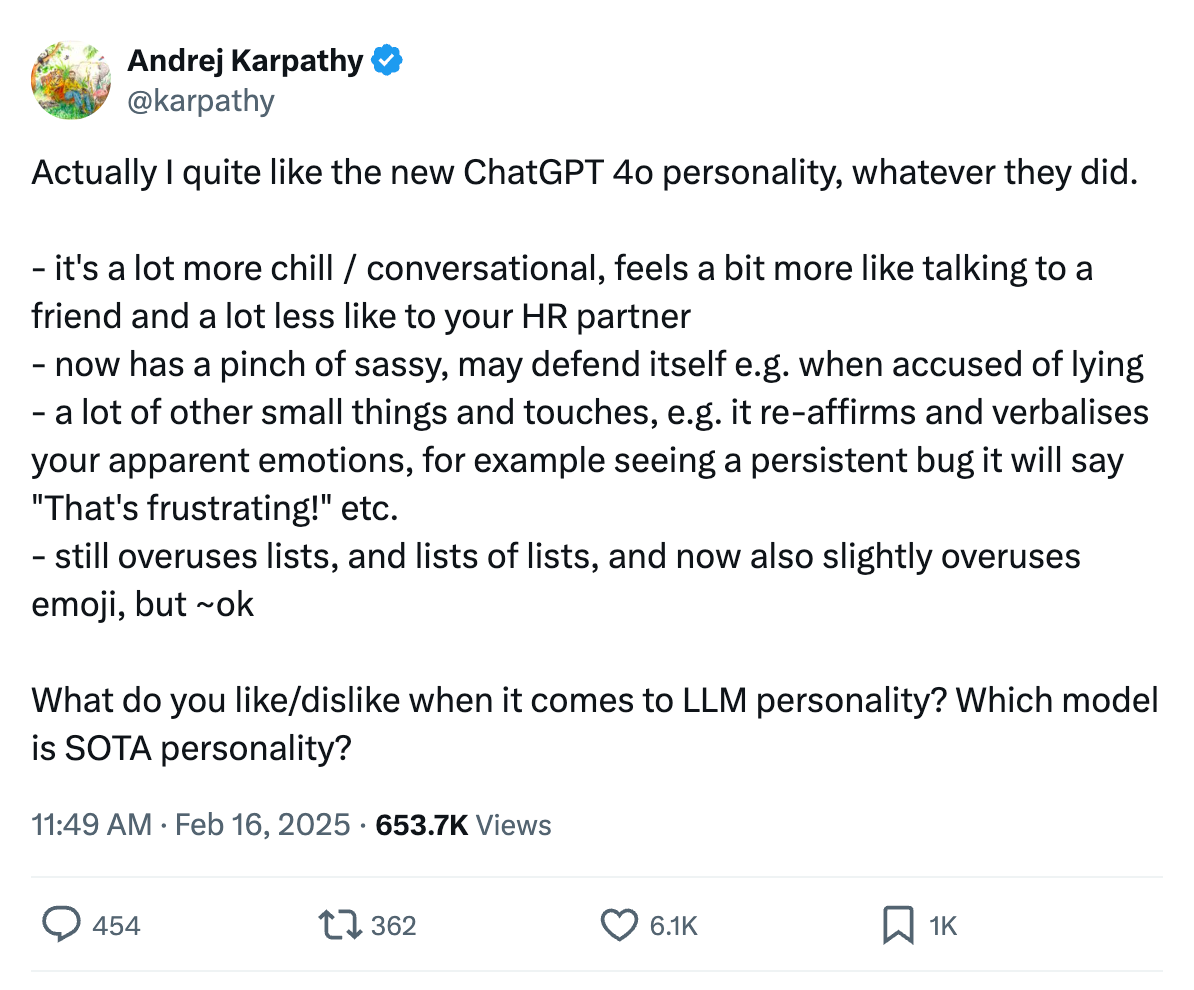This screenshot has width=1194, height=990.
Task: Click Karpathy's profile picture
Action: 70,80
